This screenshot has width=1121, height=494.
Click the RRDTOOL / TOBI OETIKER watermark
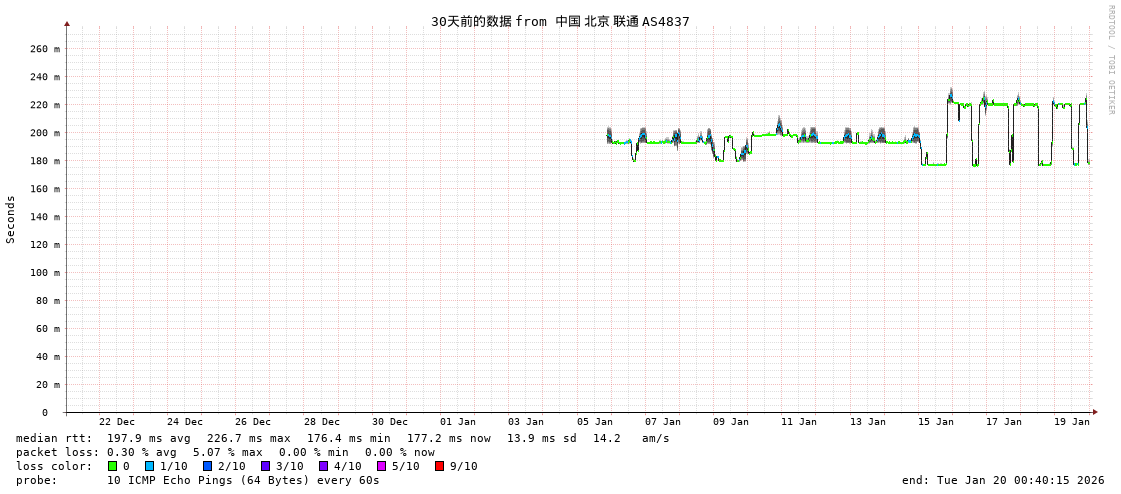coord(1110,60)
